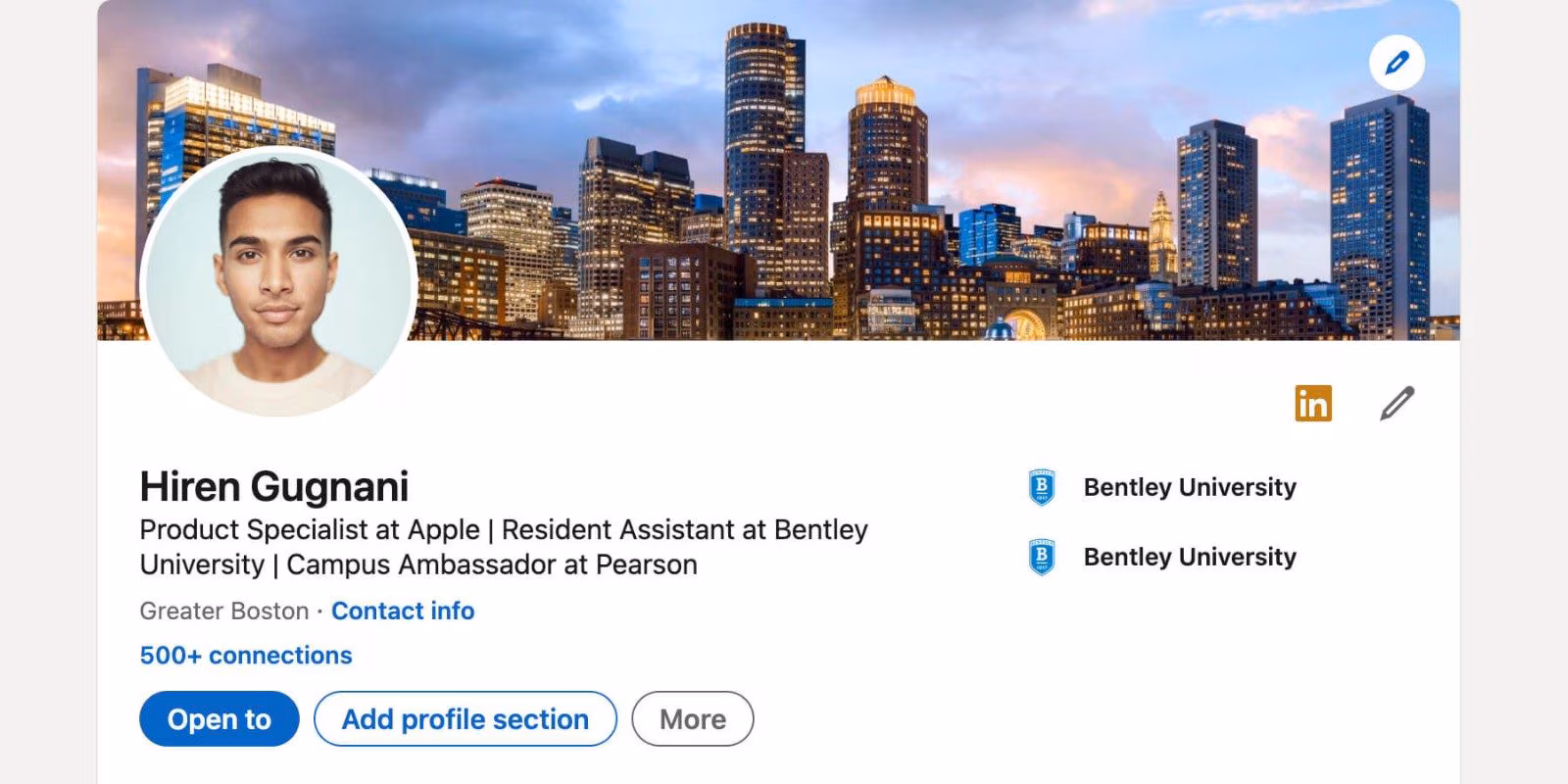
Task: Open Contact info
Action: pyautogui.click(x=403, y=611)
